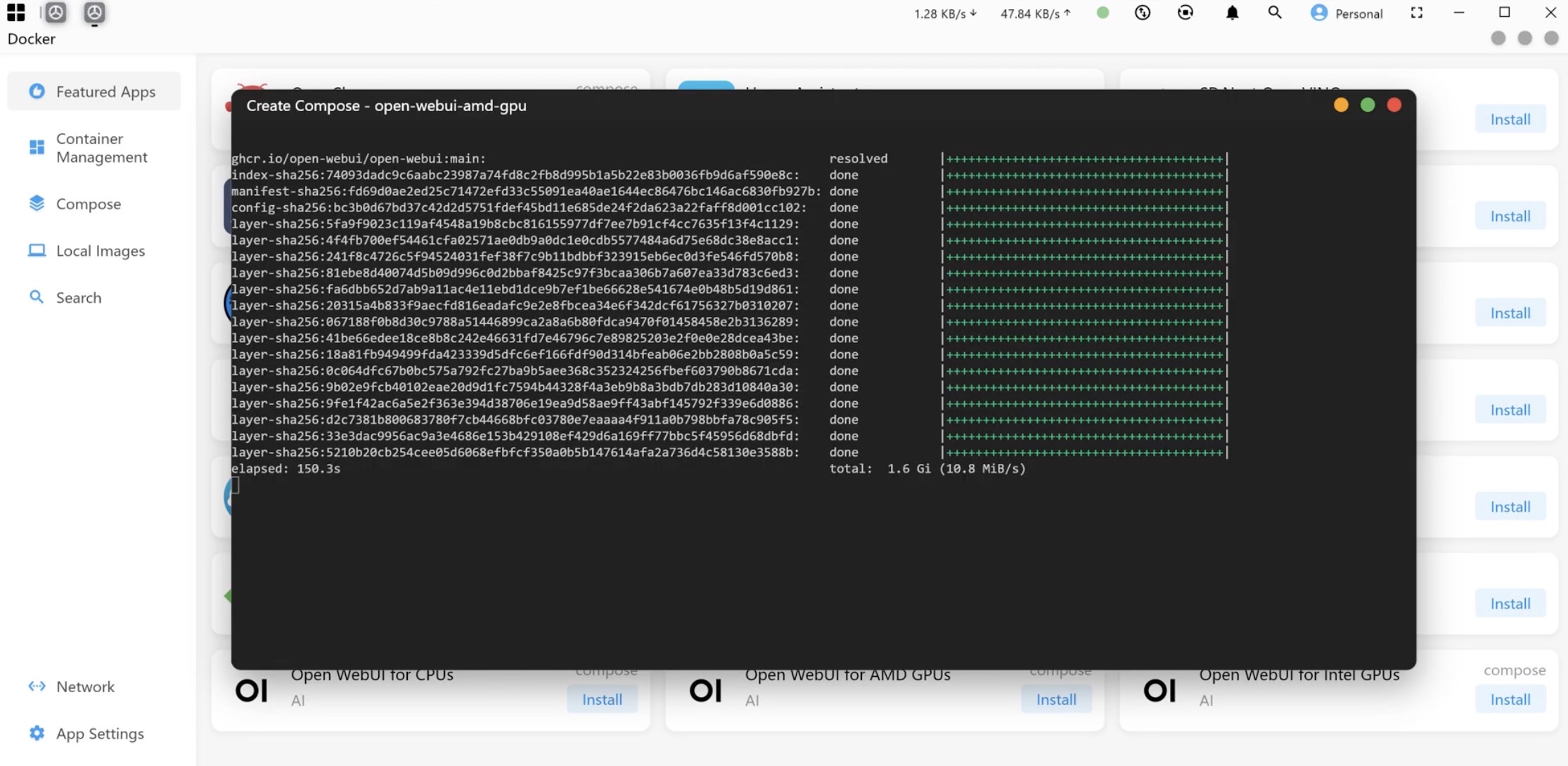The height and width of the screenshot is (766, 1568).
Task: Install Open WebUI for Intel GPUs
Action: tap(1510, 699)
